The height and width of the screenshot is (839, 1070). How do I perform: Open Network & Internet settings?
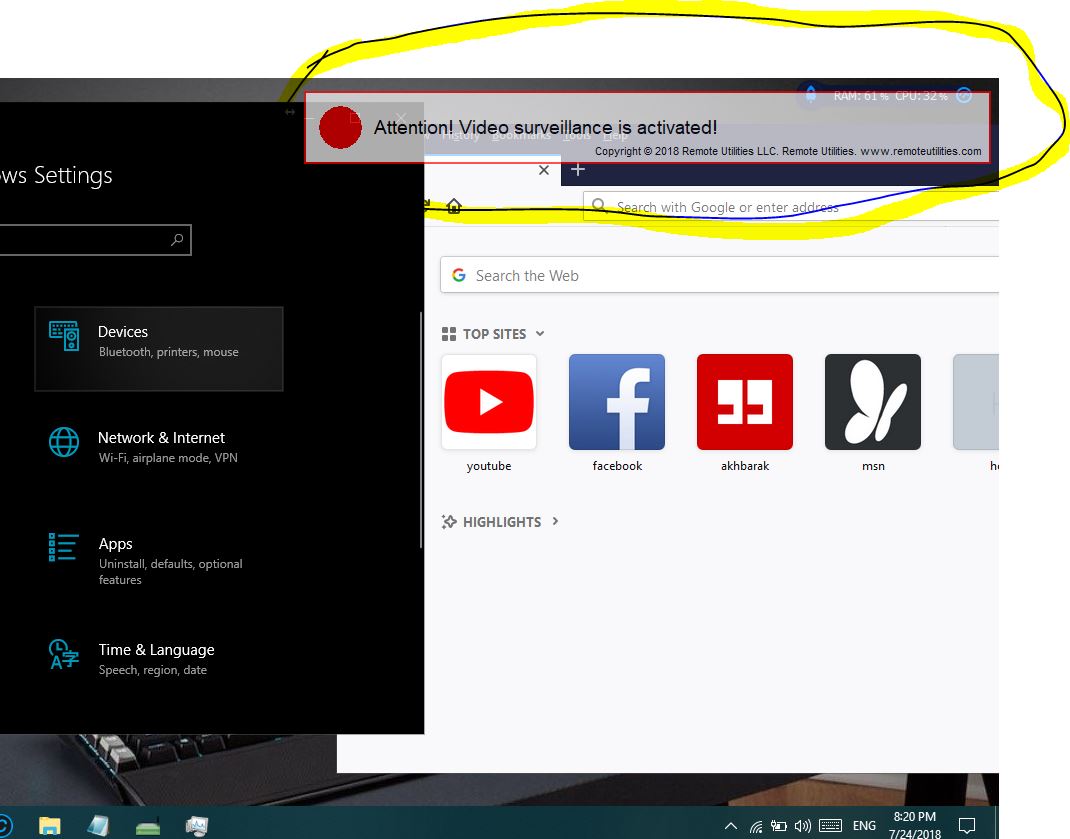coord(160,446)
